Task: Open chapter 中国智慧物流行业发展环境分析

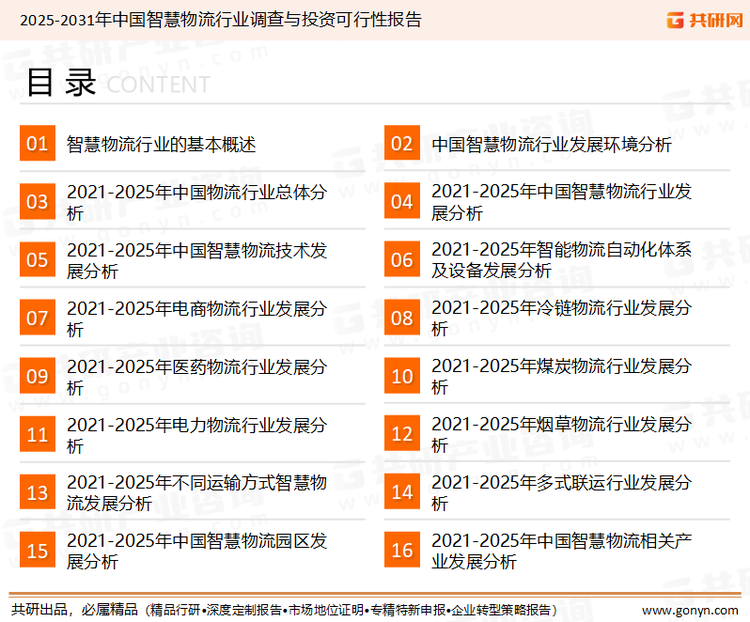Action: [551, 144]
